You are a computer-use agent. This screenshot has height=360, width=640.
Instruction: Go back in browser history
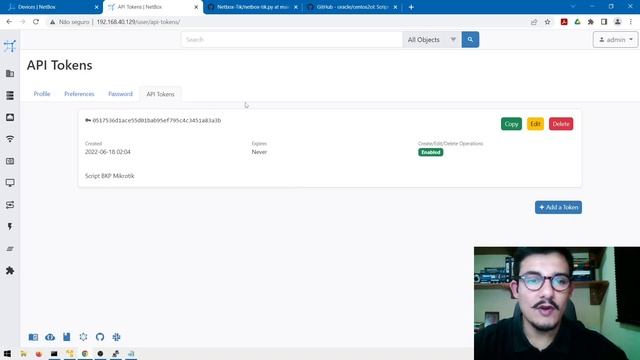(x=9, y=22)
